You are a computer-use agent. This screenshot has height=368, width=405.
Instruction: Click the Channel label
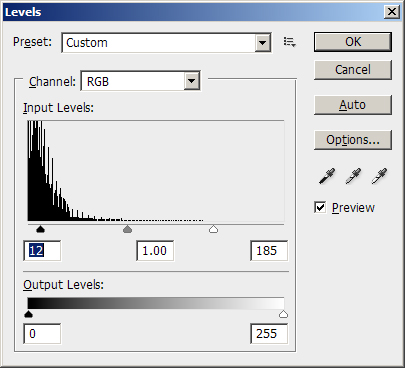(52, 82)
